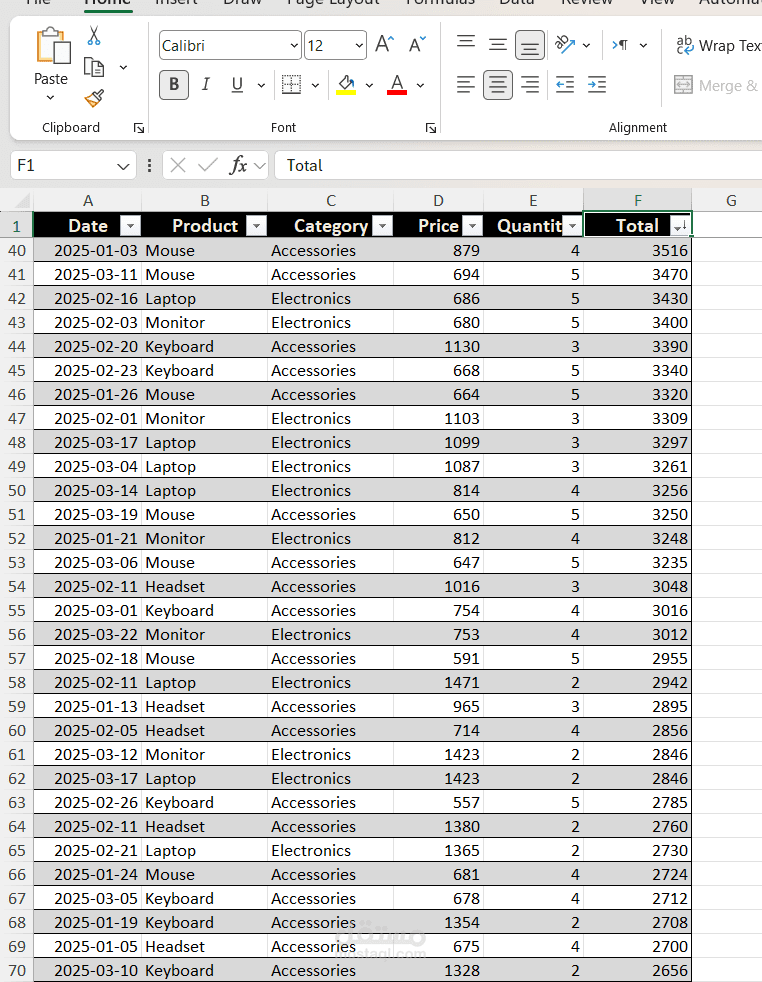762x982 pixels.
Task: Activate the Format Painter brush
Action: pyautogui.click(x=94, y=98)
